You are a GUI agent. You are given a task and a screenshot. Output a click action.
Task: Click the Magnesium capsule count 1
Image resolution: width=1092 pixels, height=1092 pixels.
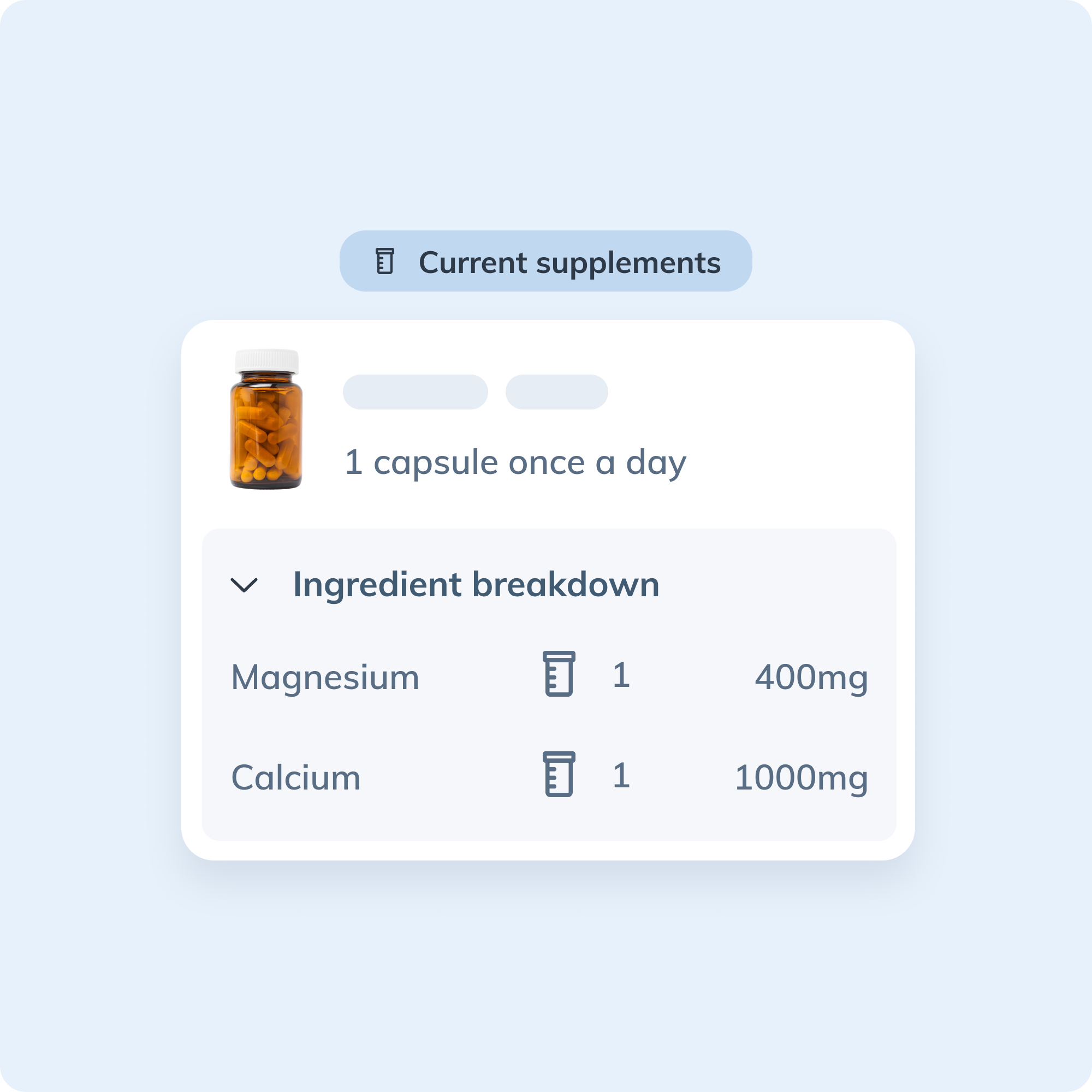621,675
